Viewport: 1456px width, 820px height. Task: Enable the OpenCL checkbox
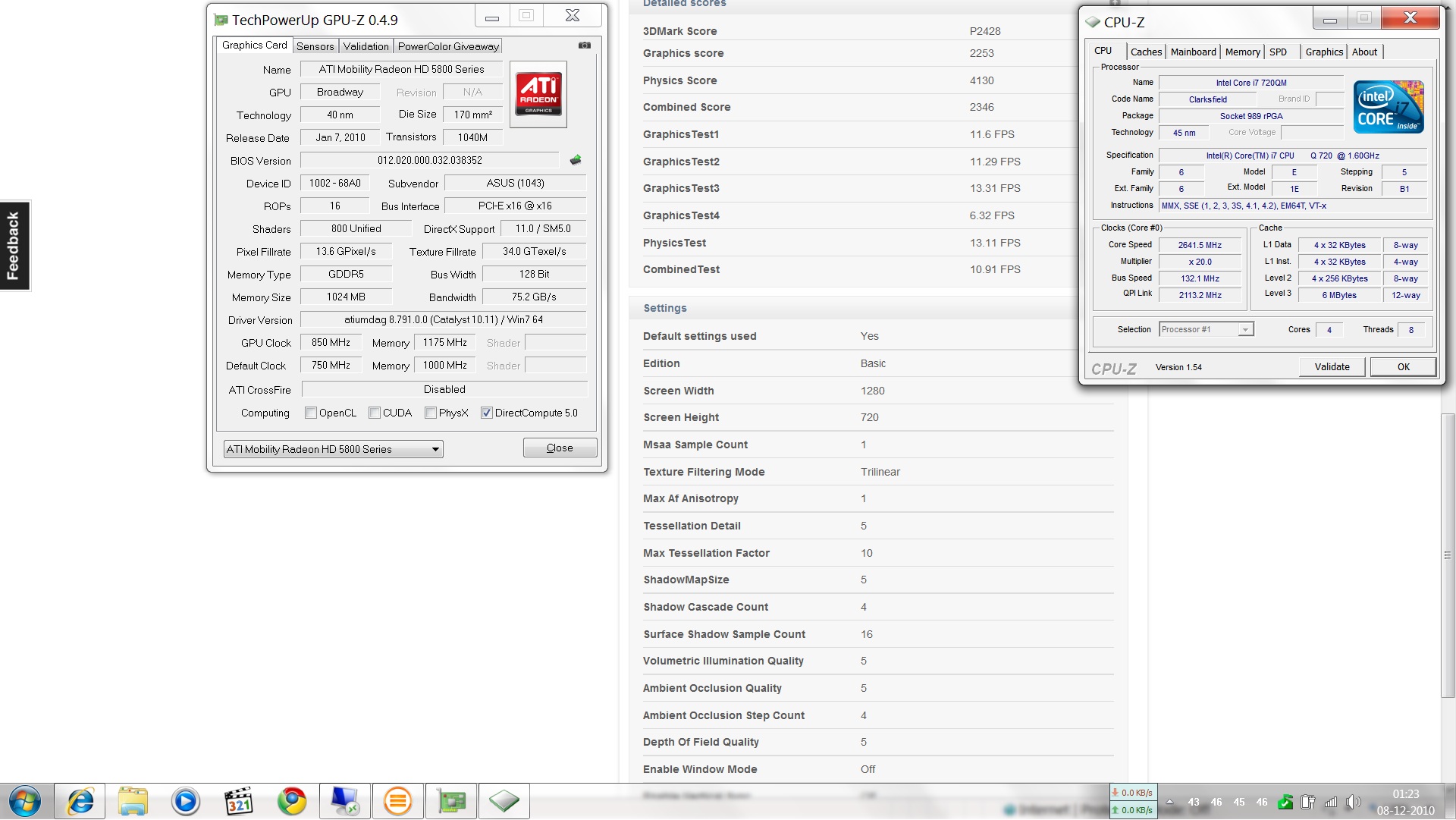point(310,413)
